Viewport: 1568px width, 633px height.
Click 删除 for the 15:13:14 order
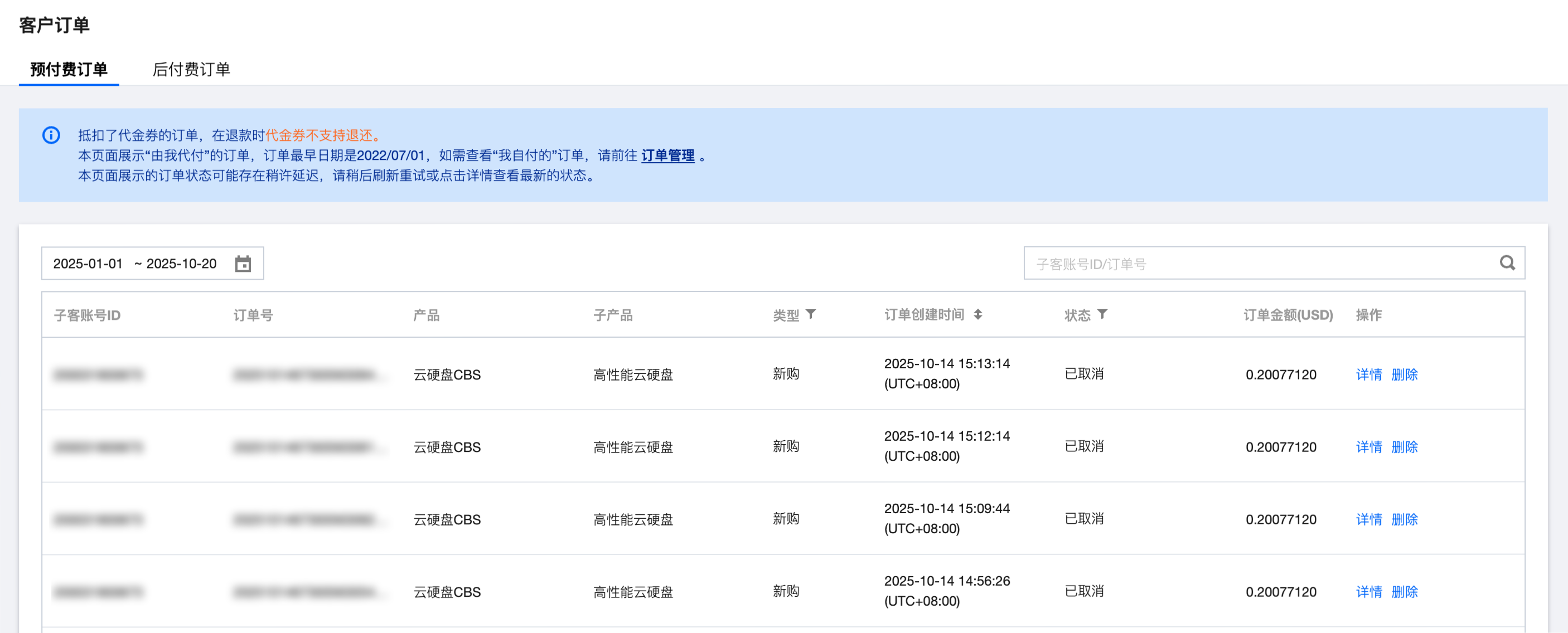pos(1404,374)
